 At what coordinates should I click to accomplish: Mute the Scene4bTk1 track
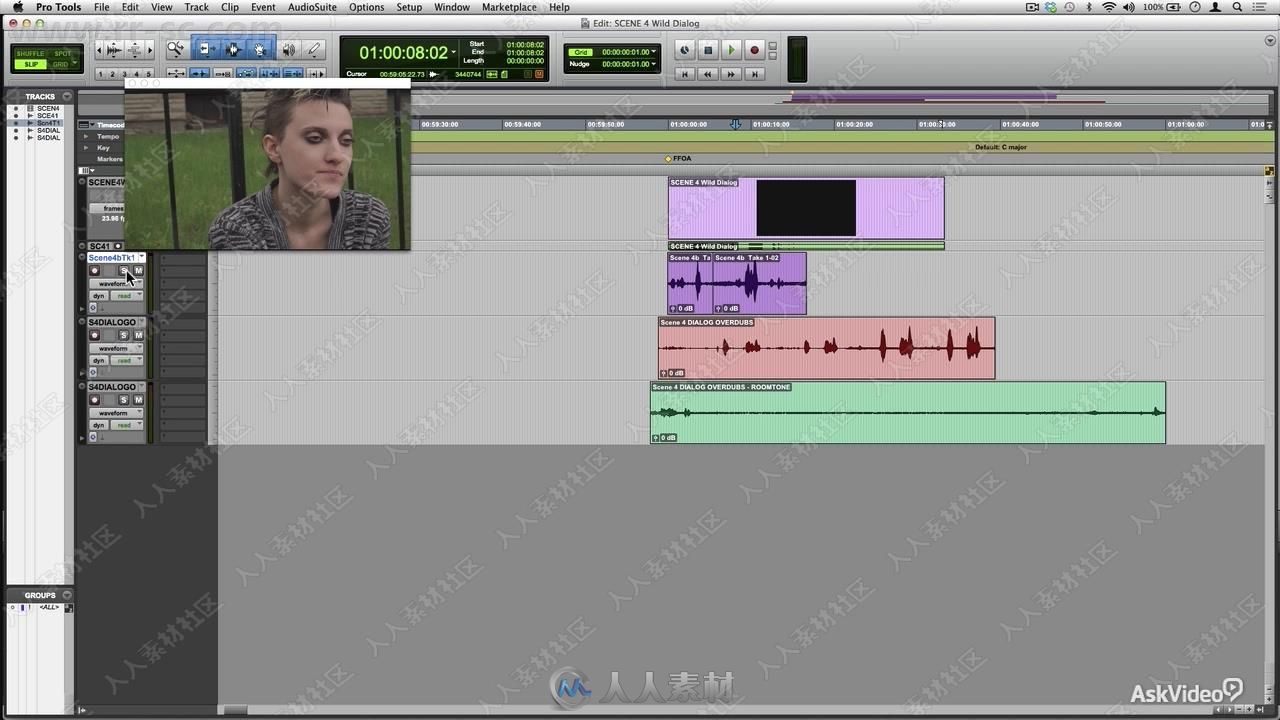[138, 271]
